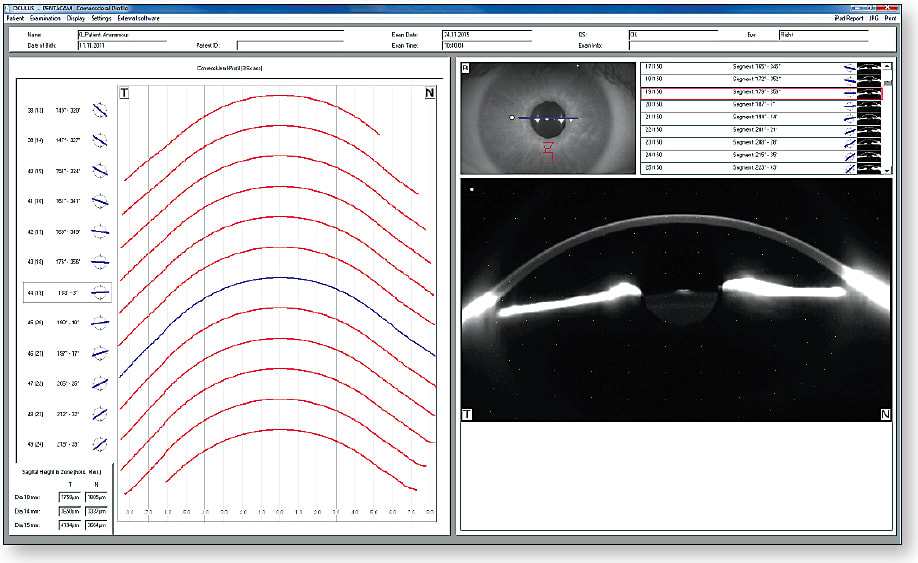Image resolution: width=918 pixels, height=563 pixels.
Task: Click orientation icon of profile row 40
Action: click(x=100, y=171)
